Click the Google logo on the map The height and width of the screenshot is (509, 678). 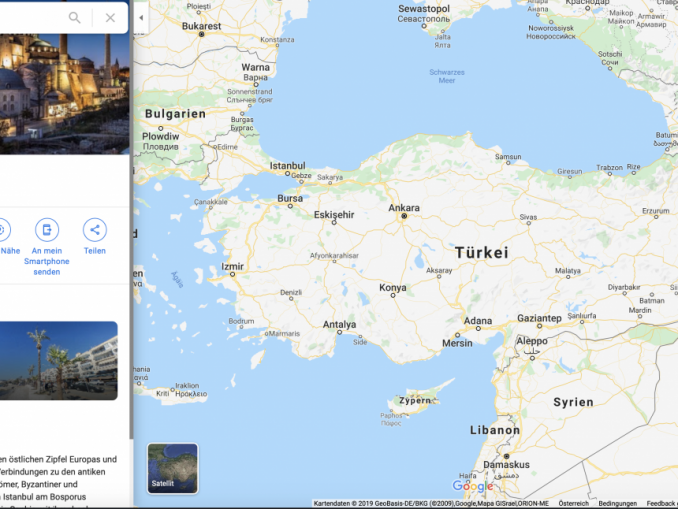tap(473, 486)
